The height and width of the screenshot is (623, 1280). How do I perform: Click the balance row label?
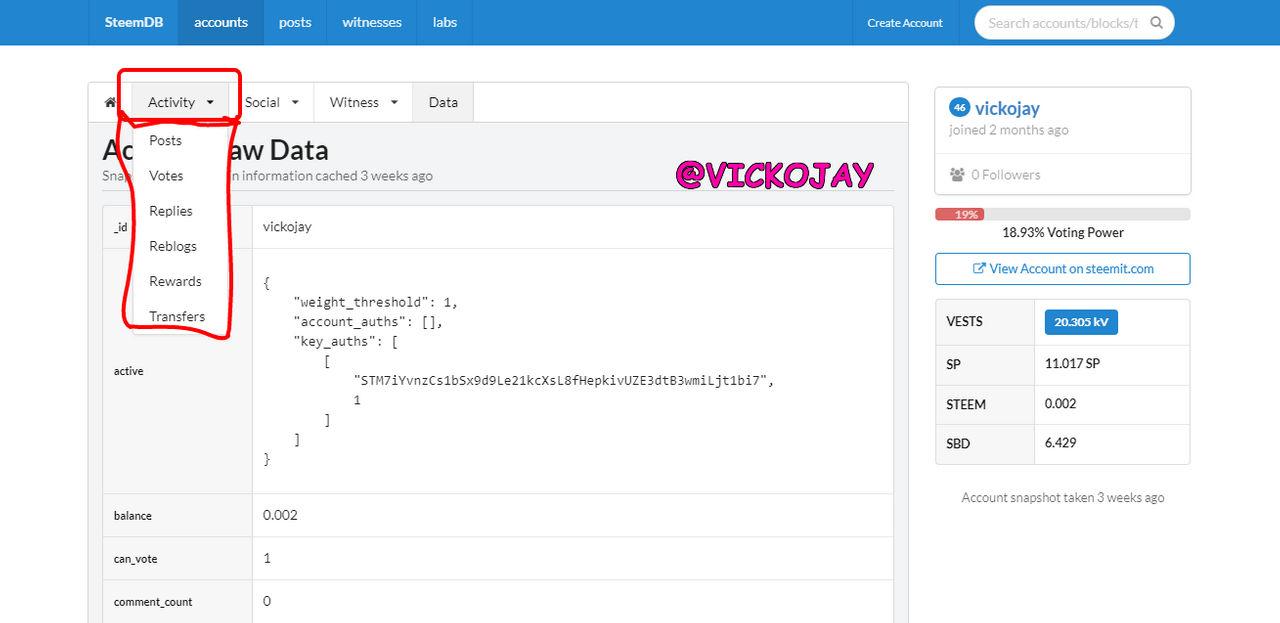click(x=132, y=516)
